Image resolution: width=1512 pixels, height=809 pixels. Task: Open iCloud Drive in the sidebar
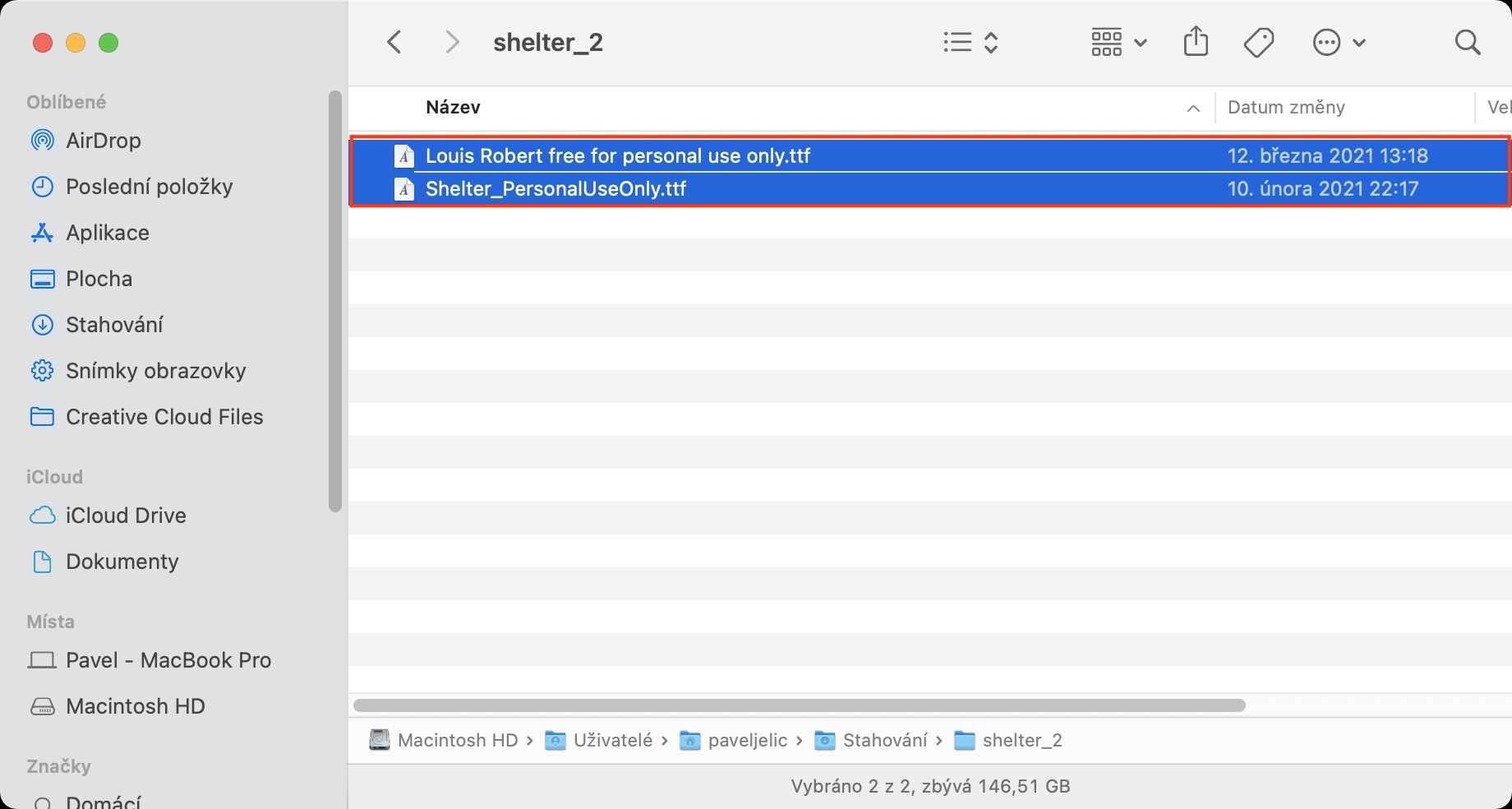(126, 515)
